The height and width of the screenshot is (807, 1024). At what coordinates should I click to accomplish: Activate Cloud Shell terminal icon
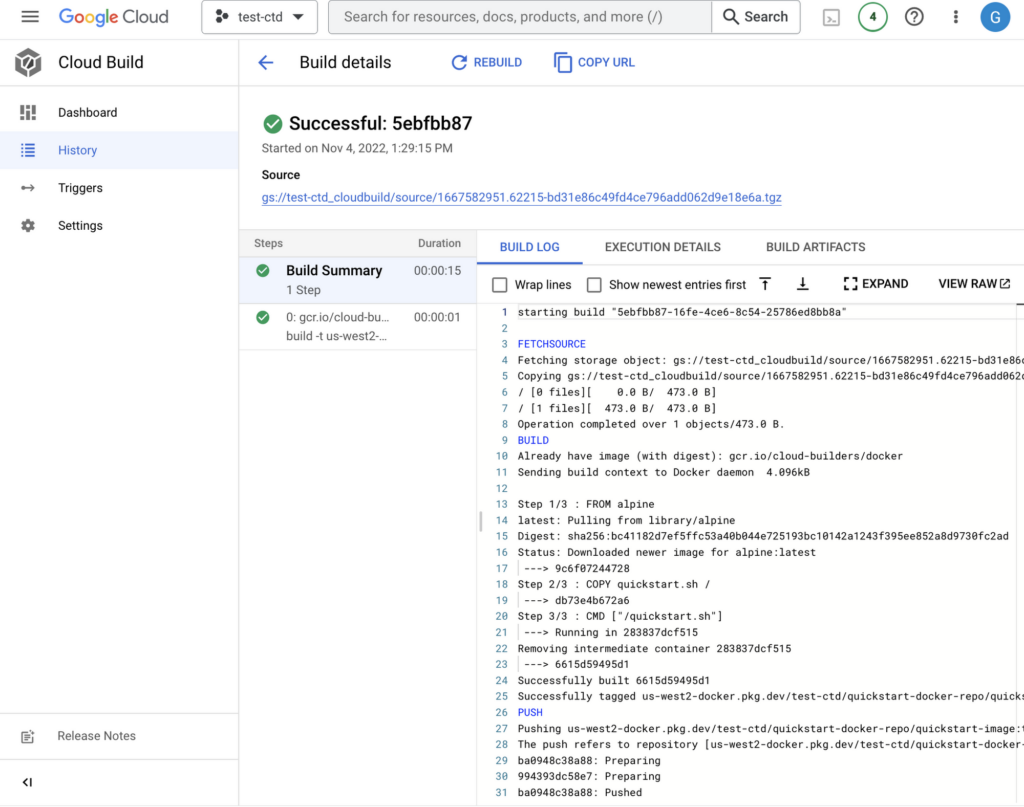pos(831,18)
